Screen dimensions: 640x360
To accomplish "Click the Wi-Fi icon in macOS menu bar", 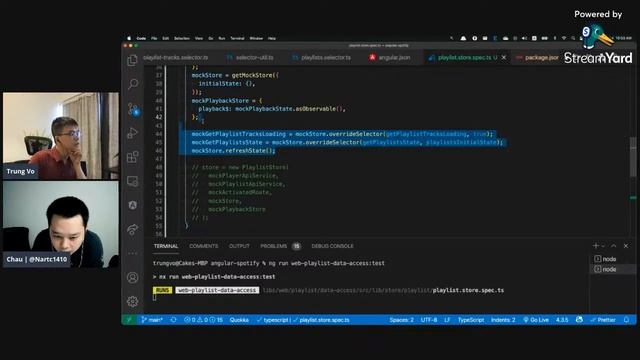I will click(564, 38).
